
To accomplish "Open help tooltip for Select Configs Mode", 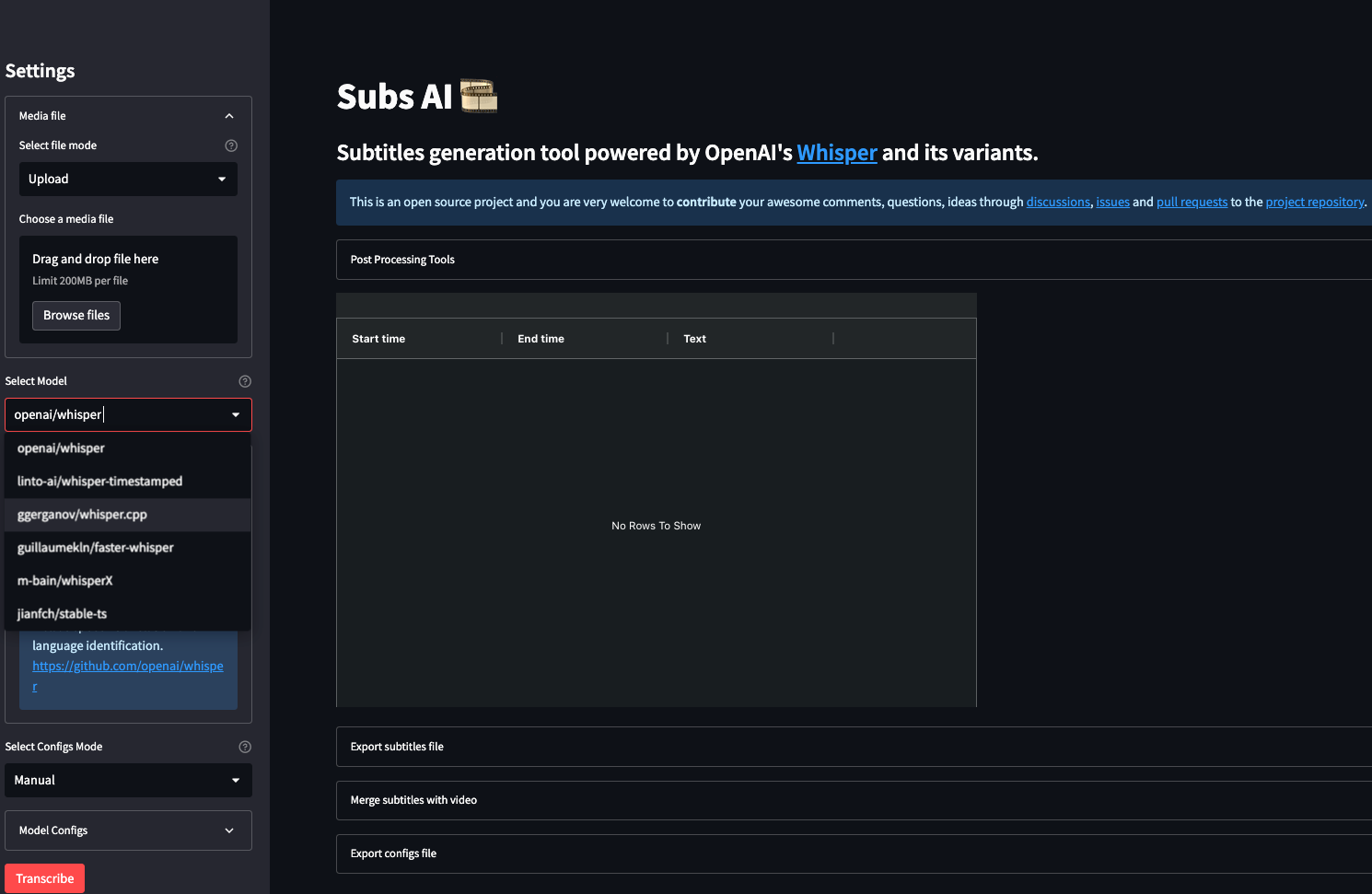I will tap(245, 747).
